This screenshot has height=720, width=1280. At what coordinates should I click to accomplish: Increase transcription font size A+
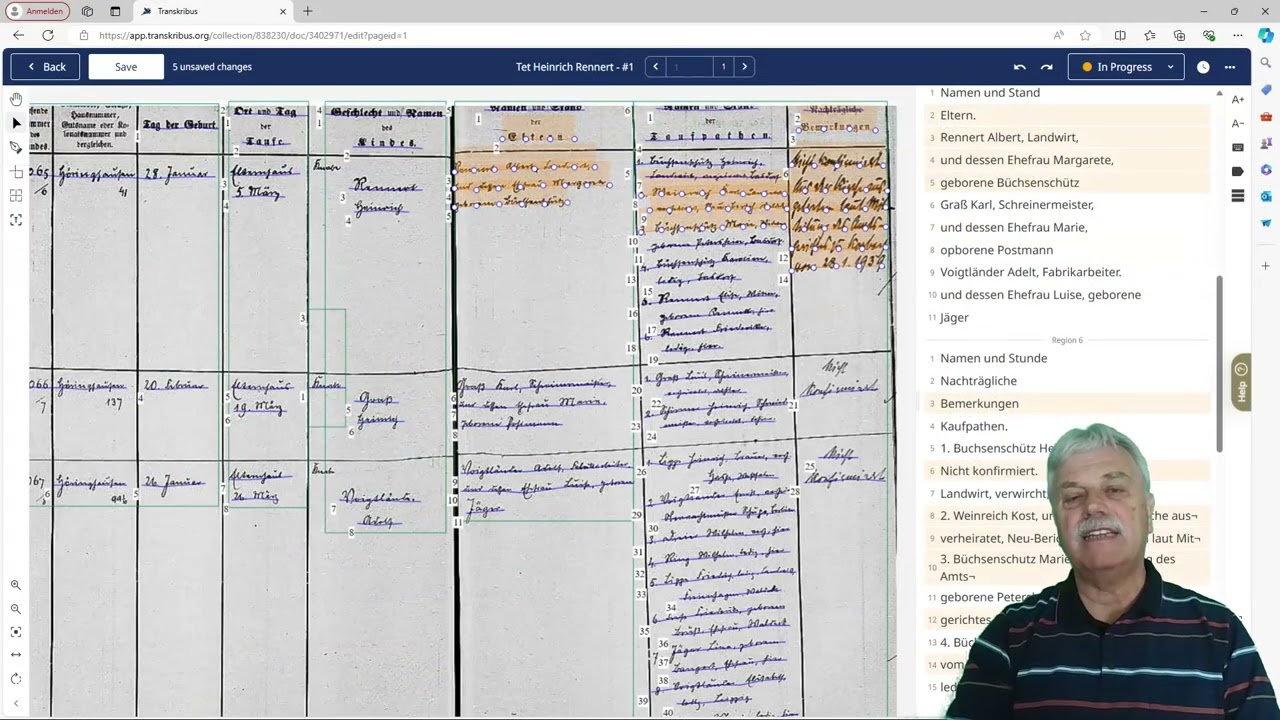point(1238,99)
